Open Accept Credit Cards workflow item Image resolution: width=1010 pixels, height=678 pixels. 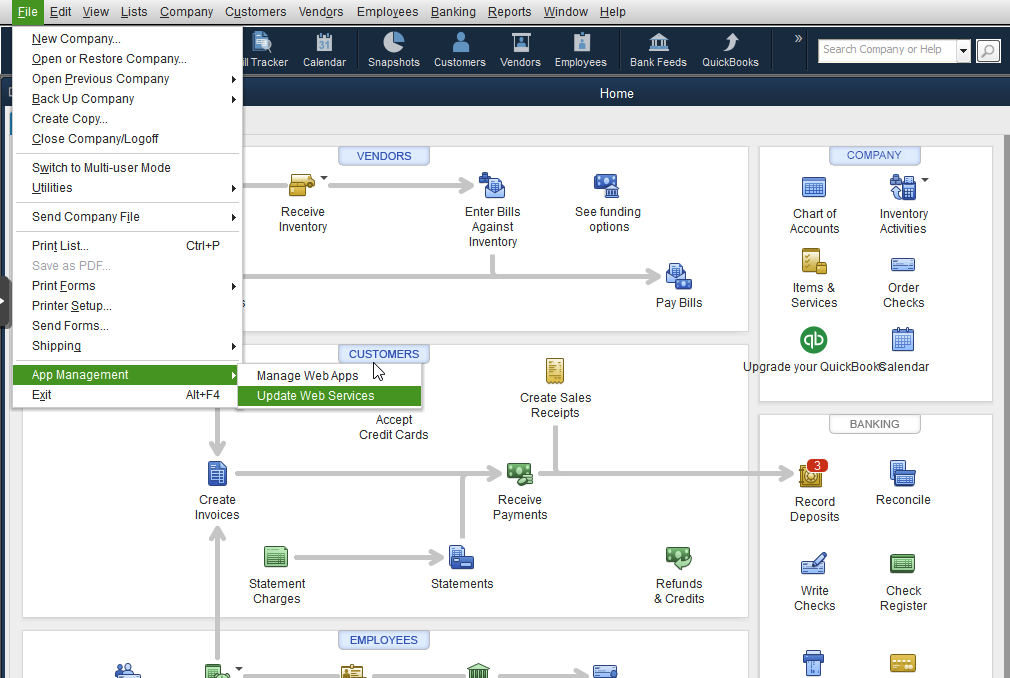(x=394, y=427)
